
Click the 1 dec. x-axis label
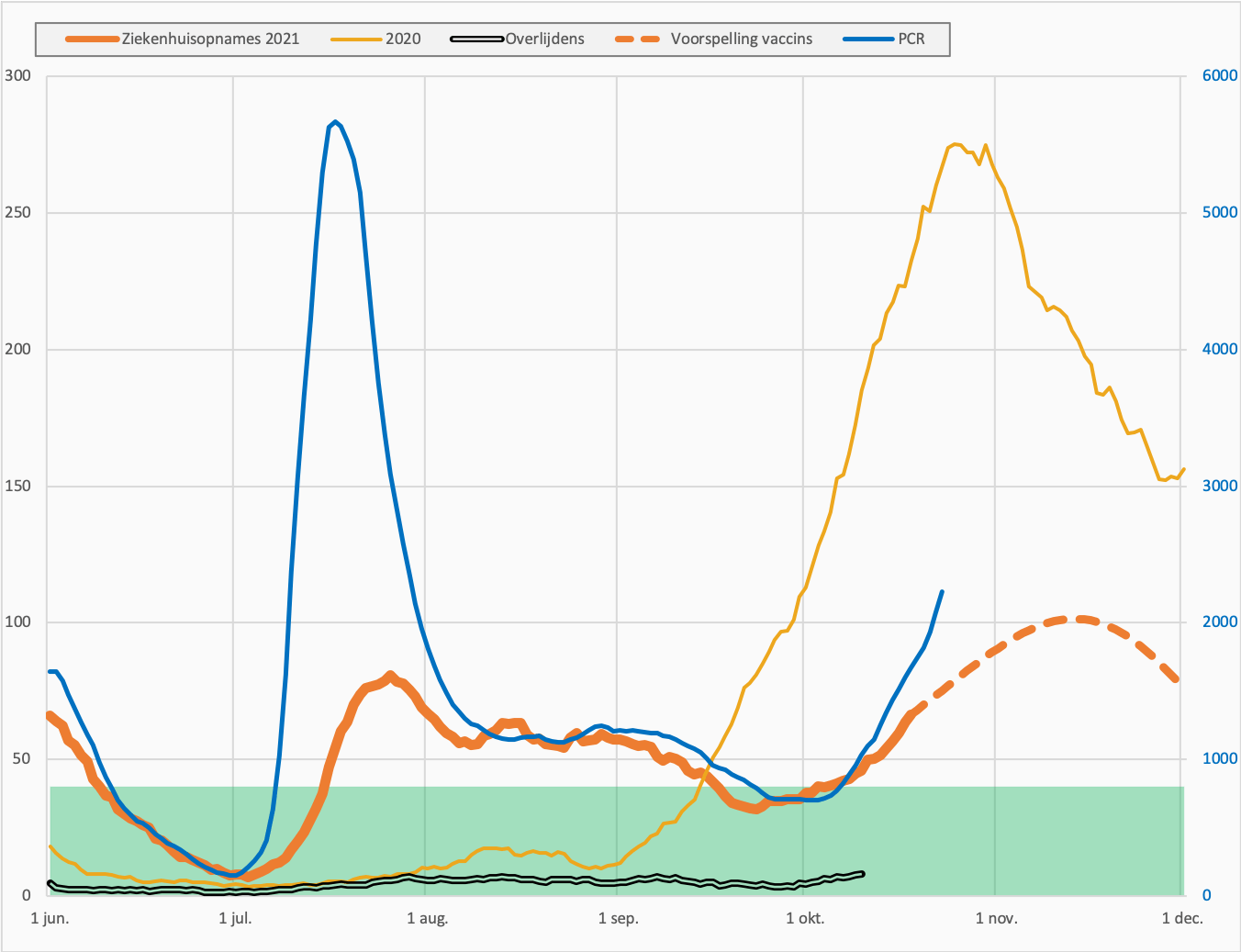pos(1182,918)
